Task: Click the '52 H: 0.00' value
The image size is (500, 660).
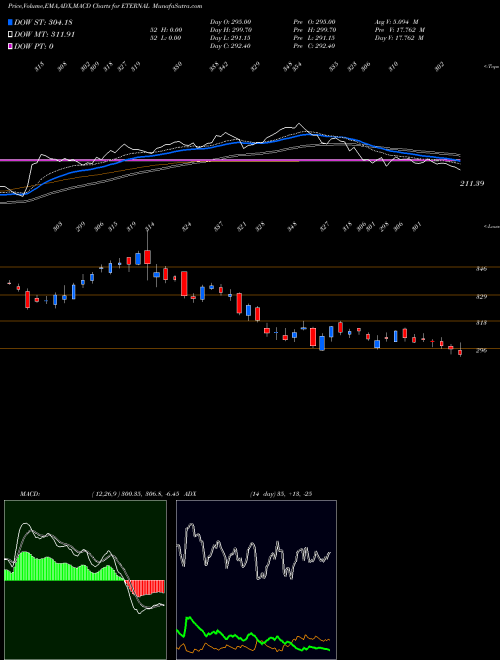Action: pos(166,30)
